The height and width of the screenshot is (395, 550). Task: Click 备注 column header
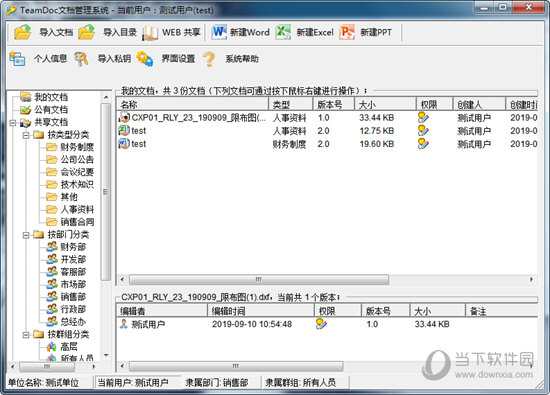point(502,311)
